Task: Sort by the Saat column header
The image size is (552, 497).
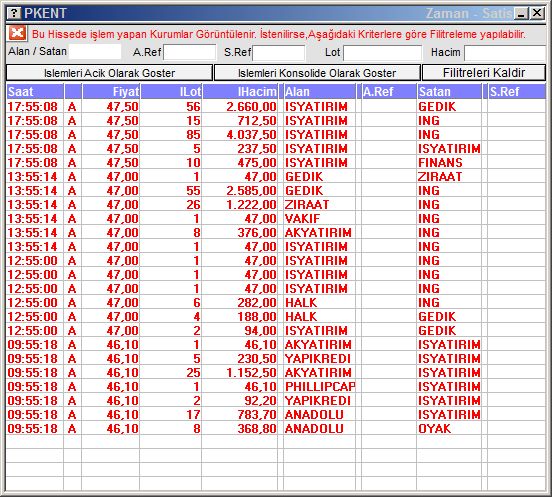Action: click(34, 92)
